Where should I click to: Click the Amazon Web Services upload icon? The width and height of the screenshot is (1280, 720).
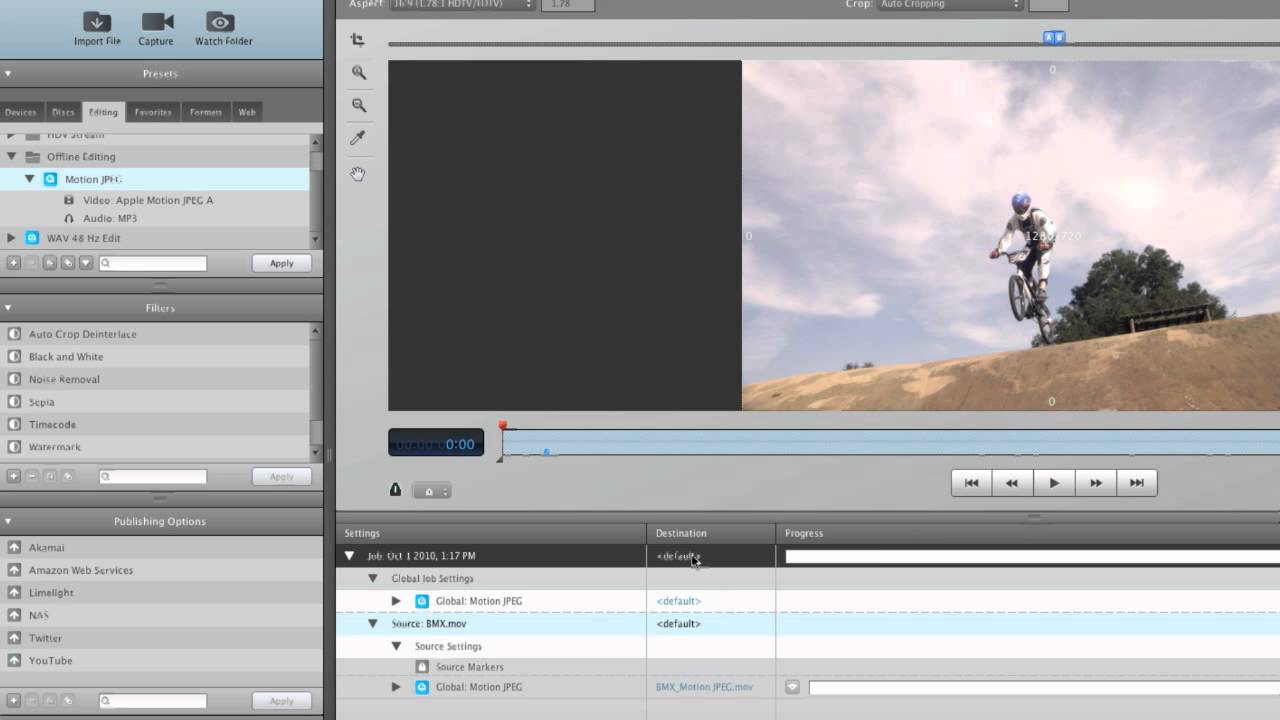(x=14, y=570)
